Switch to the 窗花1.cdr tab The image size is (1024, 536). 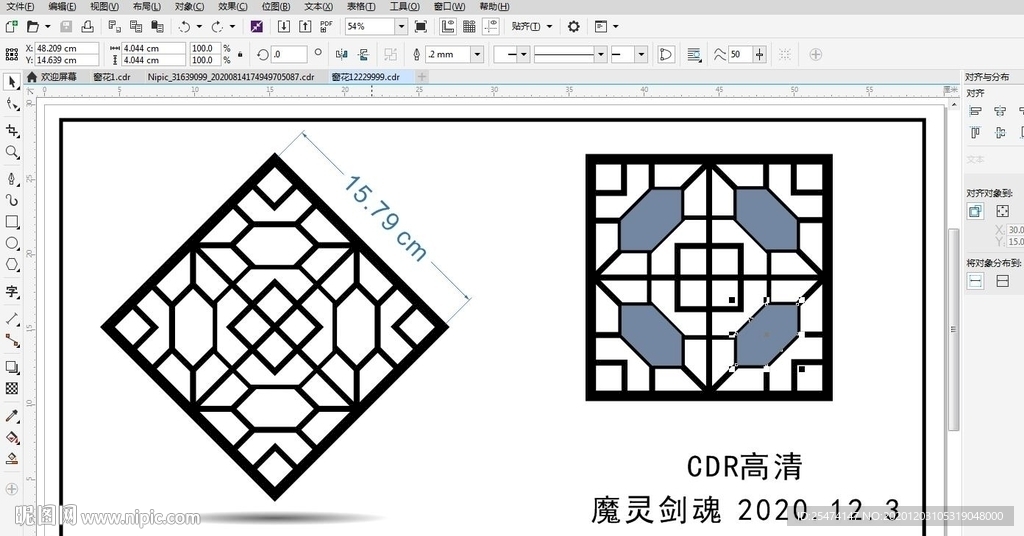click(111, 76)
